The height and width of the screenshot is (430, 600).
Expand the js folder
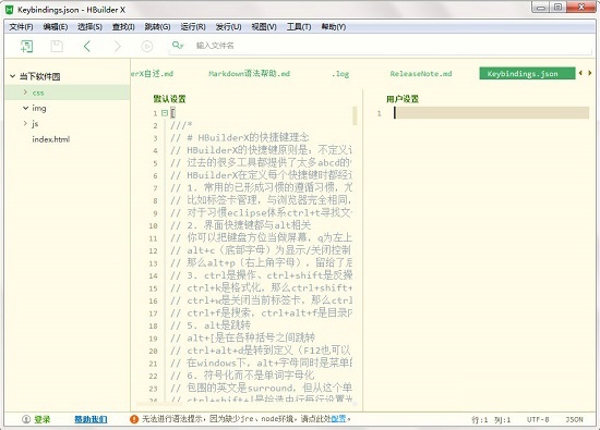[24, 123]
